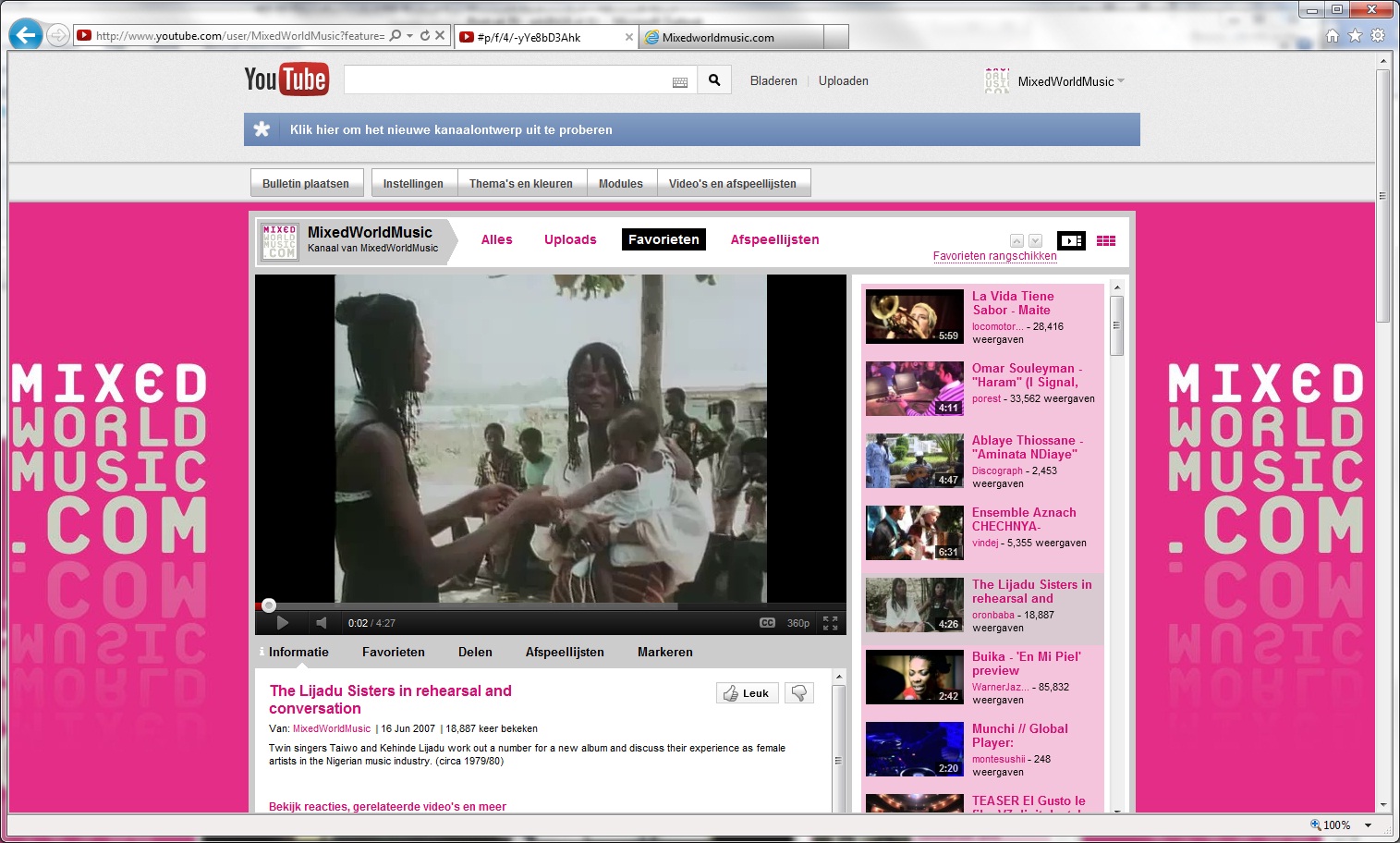The height and width of the screenshot is (843, 1400).
Task: Like the video with the Leuk button
Action: pos(748,693)
